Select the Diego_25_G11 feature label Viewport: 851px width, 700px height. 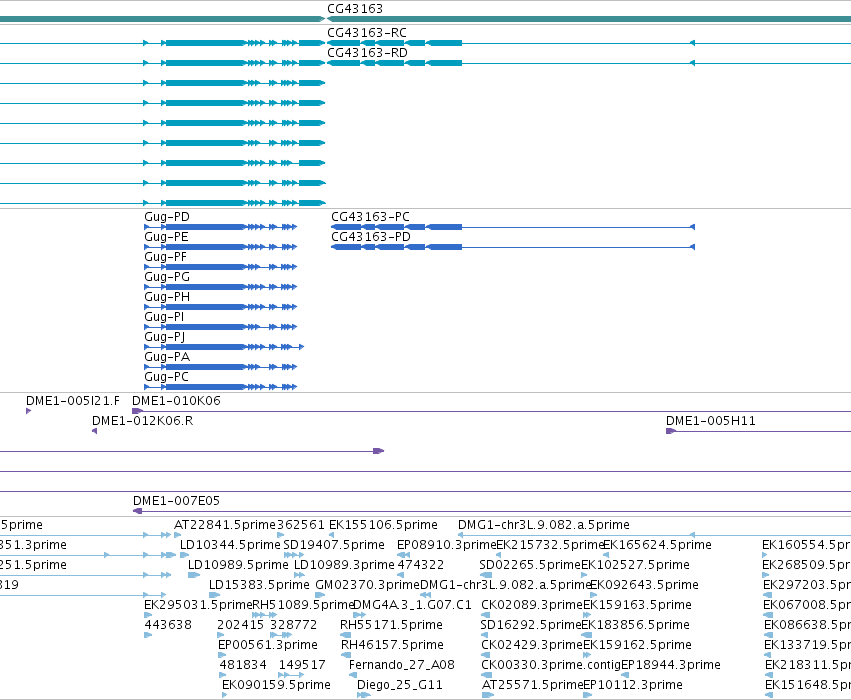(x=400, y=685)
